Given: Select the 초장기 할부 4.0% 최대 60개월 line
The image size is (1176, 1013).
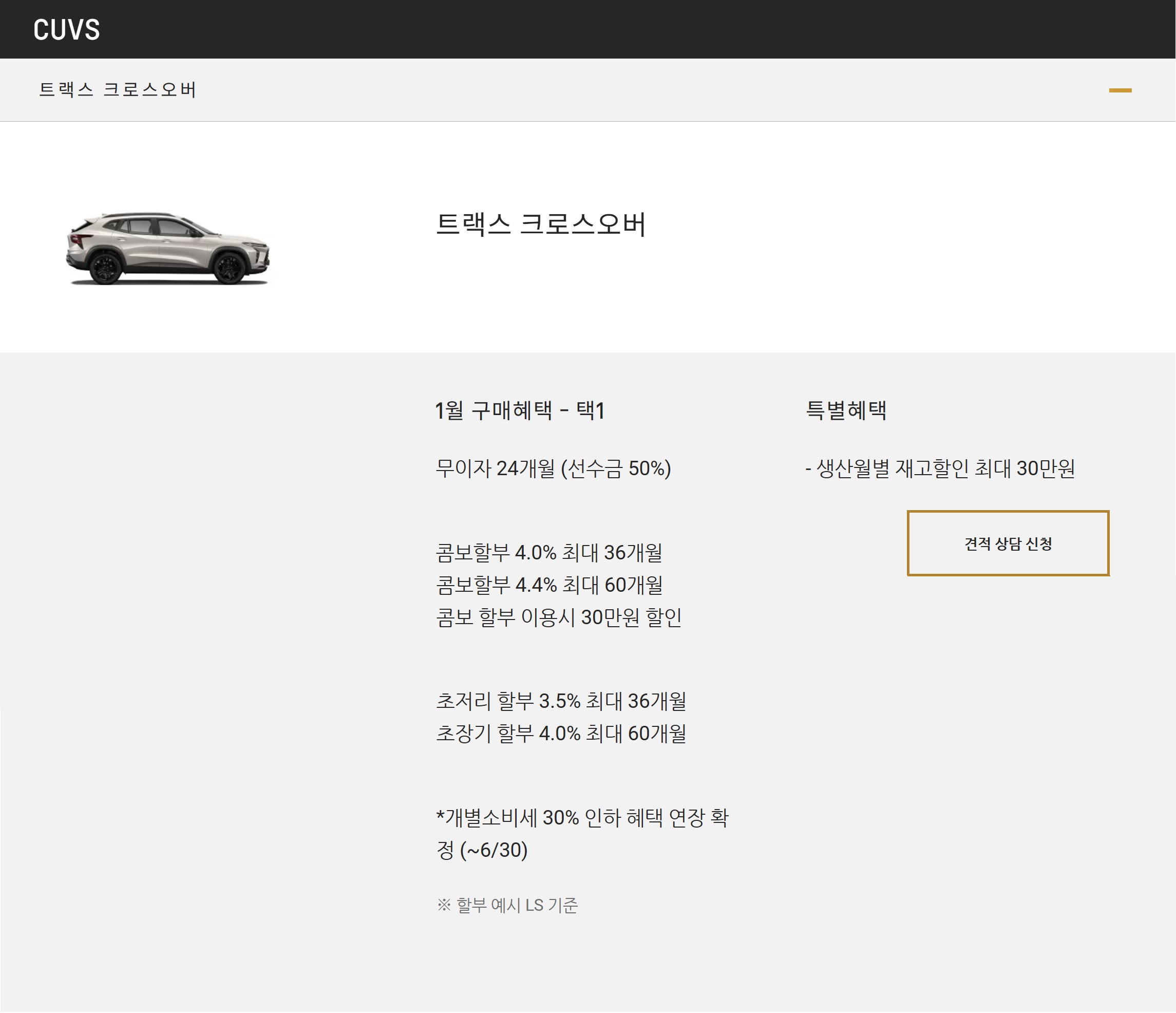Looking at the screenshot, I should 561,733.
